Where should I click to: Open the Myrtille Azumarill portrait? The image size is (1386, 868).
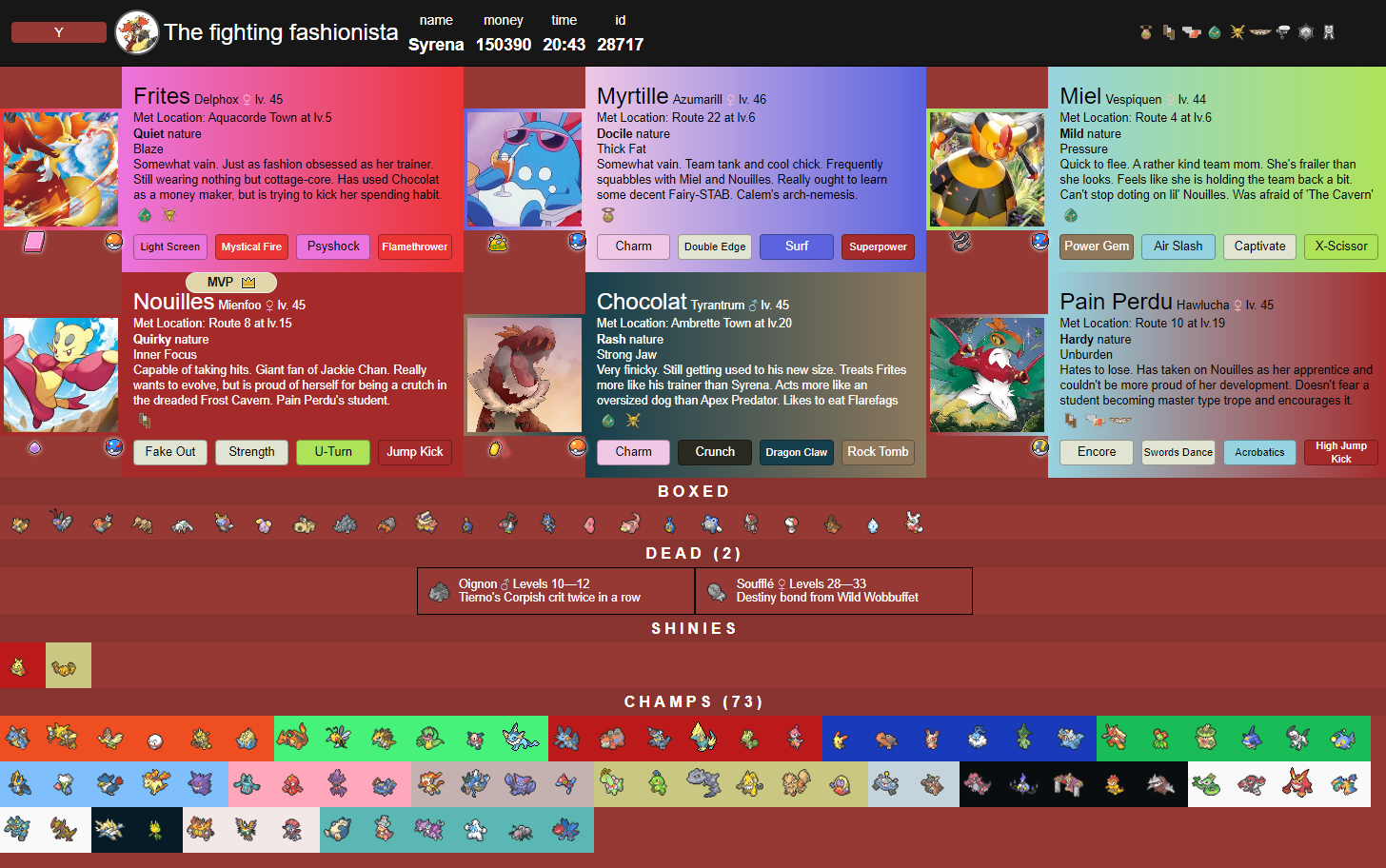(x=524, y=169)
